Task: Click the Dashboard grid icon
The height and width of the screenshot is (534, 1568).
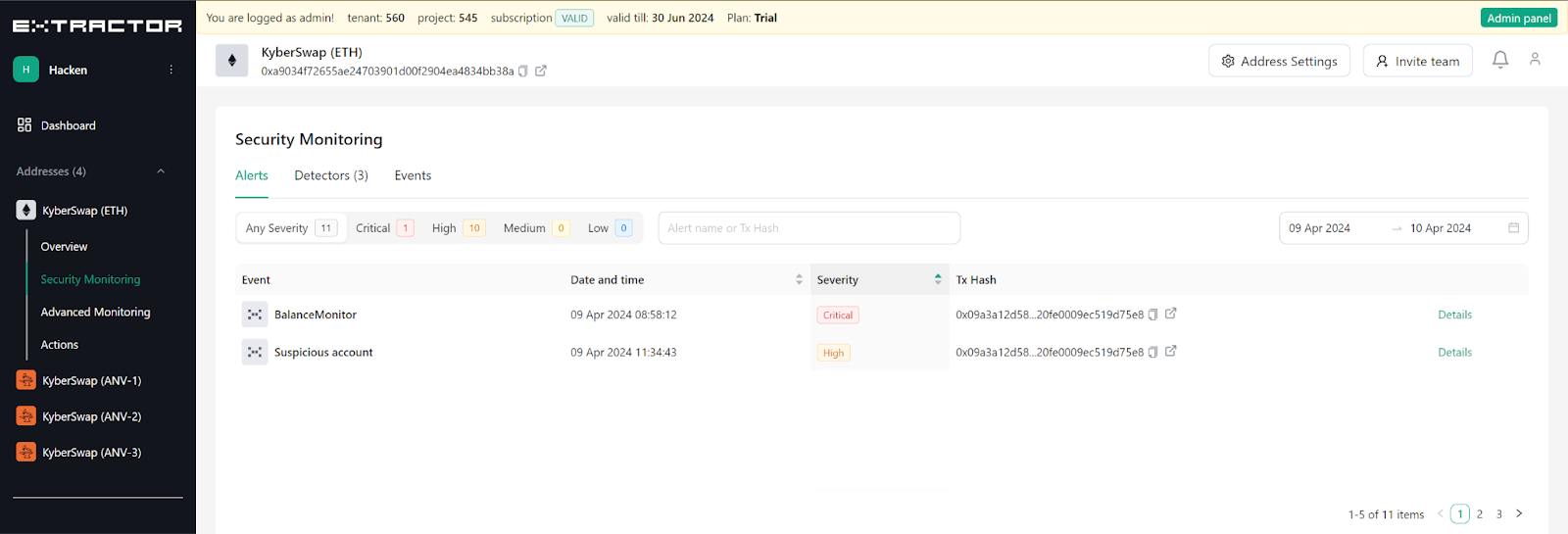Action: [24, 125]
